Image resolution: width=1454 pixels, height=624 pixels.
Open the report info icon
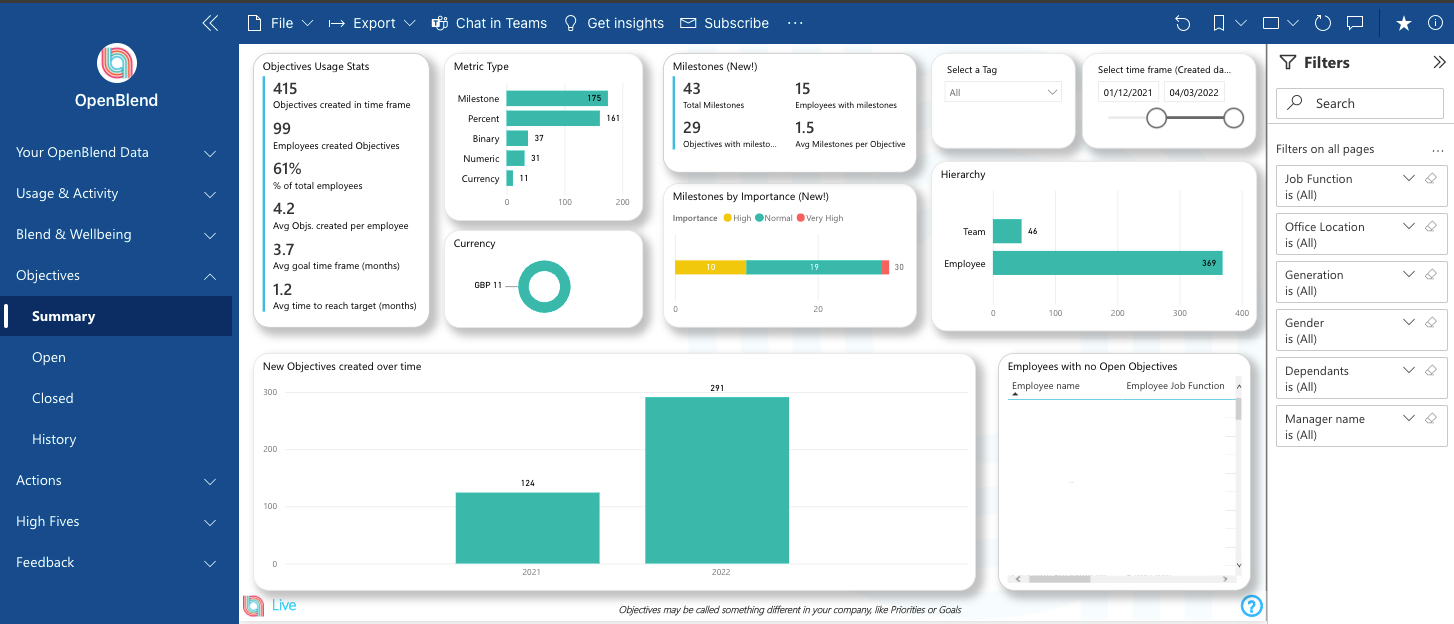click(1436, 23)
